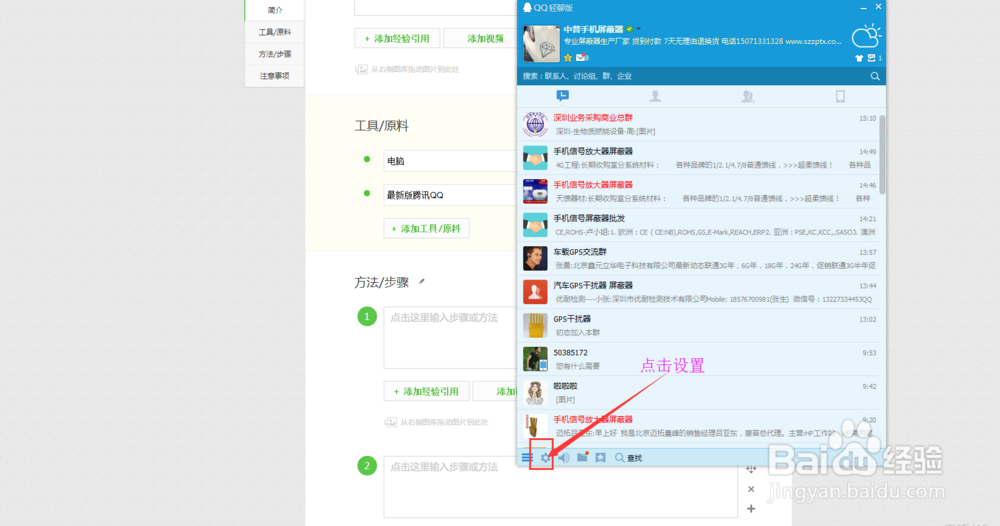Click the 电脑 tool input field
The height and width of the screenshot is (526, 1000).
(450, 161)
